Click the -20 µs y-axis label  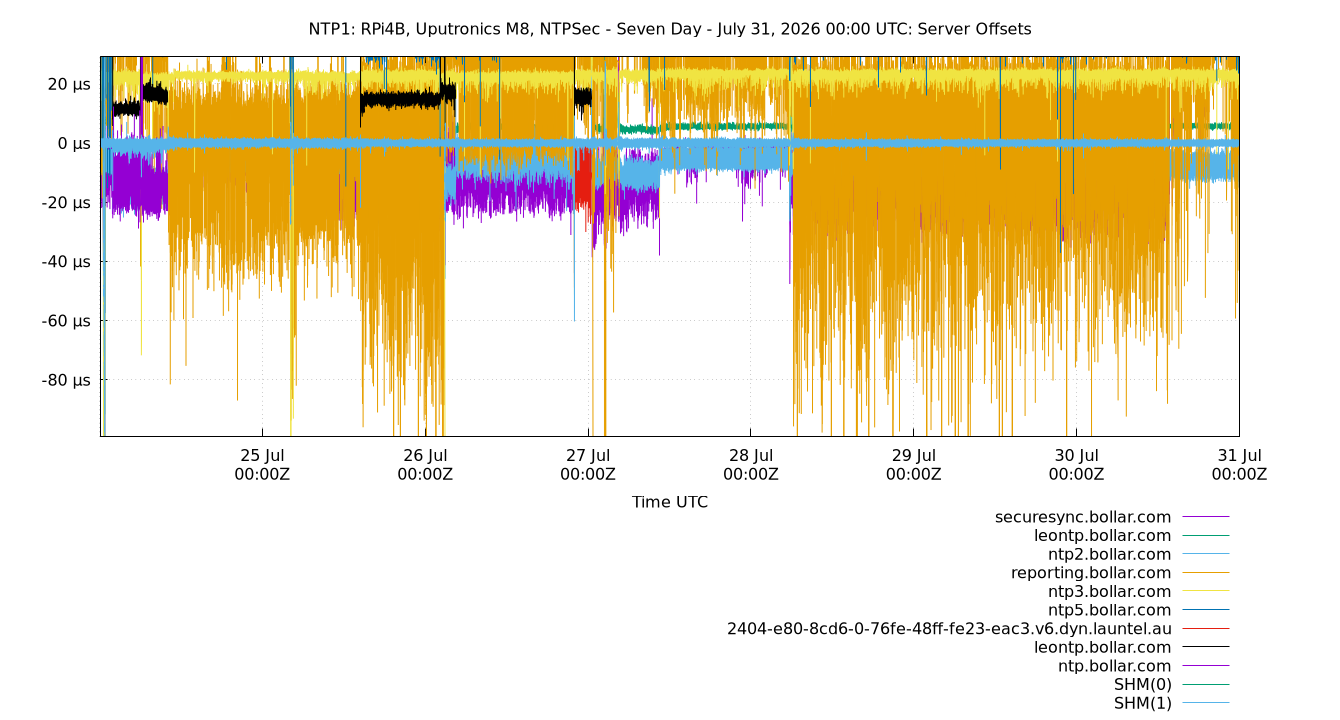(x=66, y=202)
